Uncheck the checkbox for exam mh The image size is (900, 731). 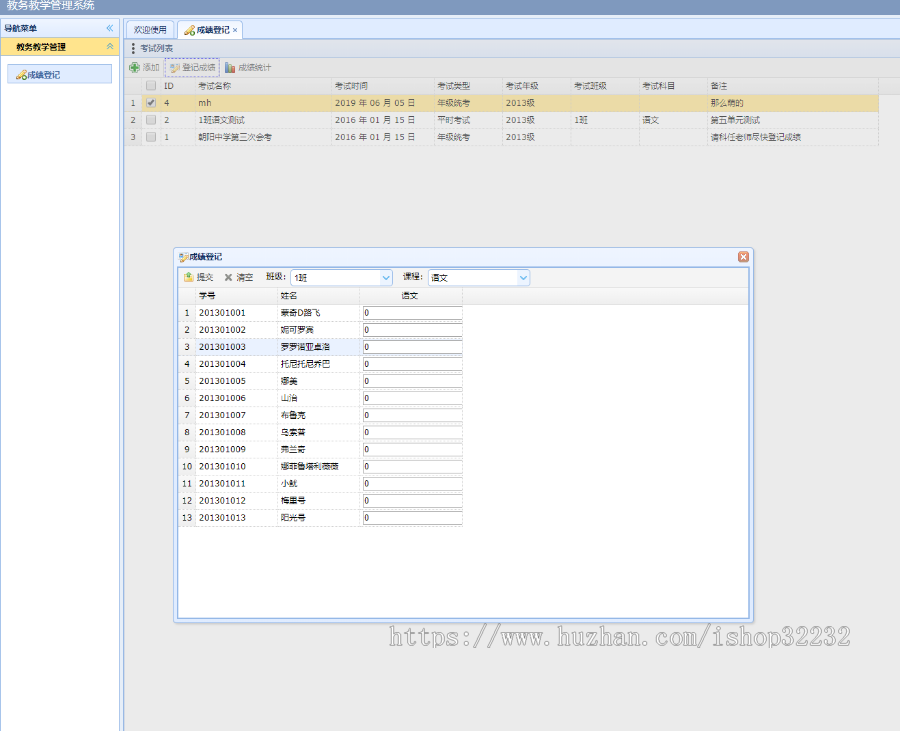tap(151, 102)
